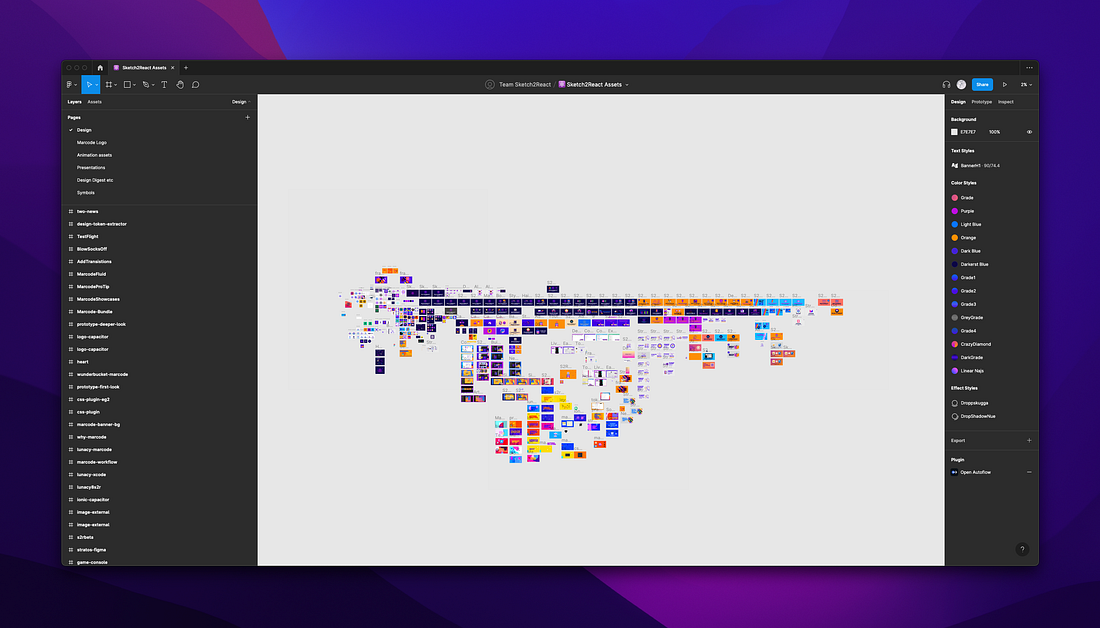Switch to the Assets tab

coord(94,101)
